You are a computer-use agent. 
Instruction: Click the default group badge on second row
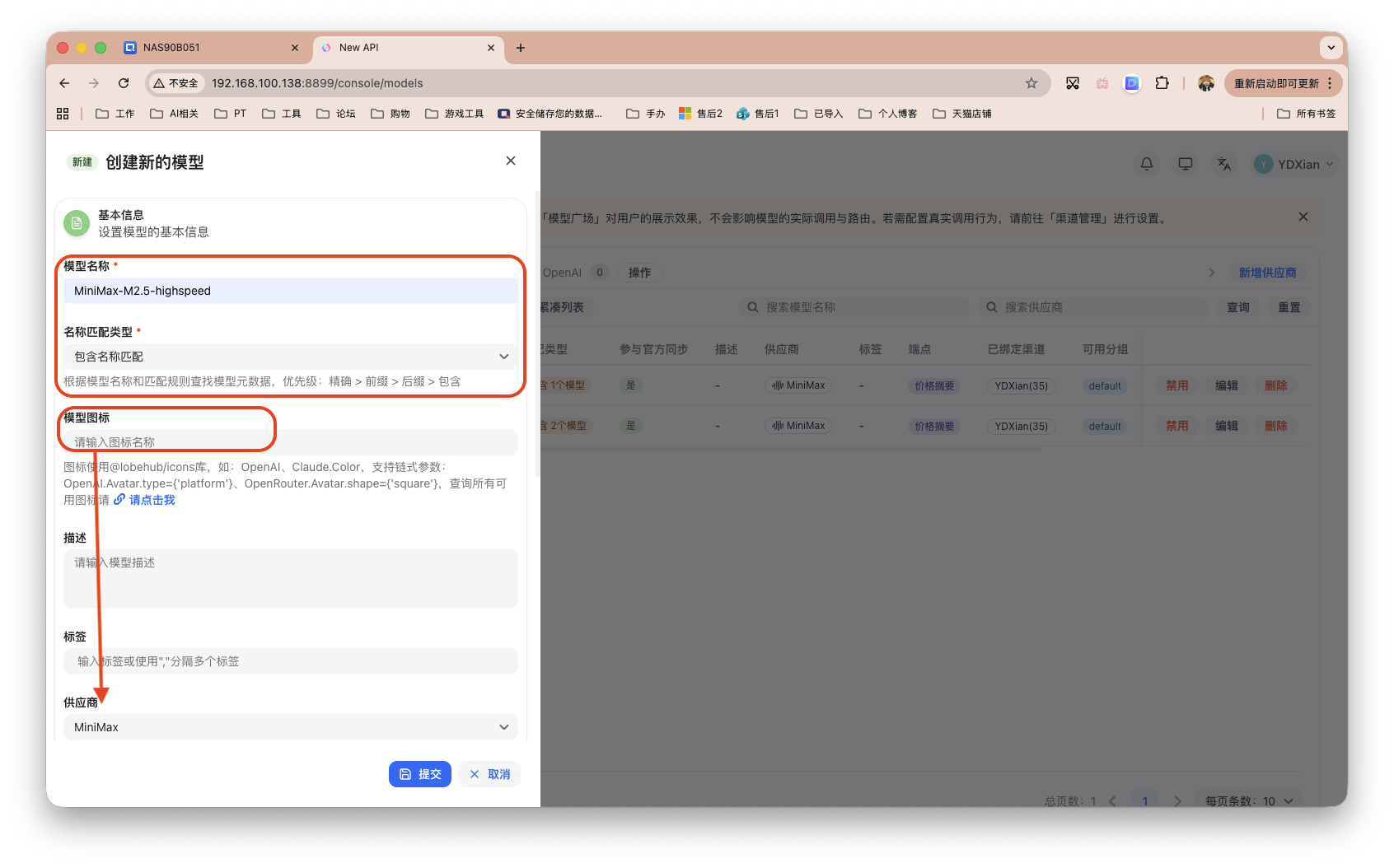coord(1104,426)
